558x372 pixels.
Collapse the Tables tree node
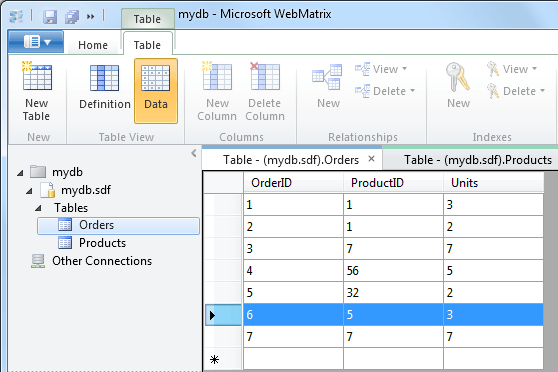coord(38,208)
